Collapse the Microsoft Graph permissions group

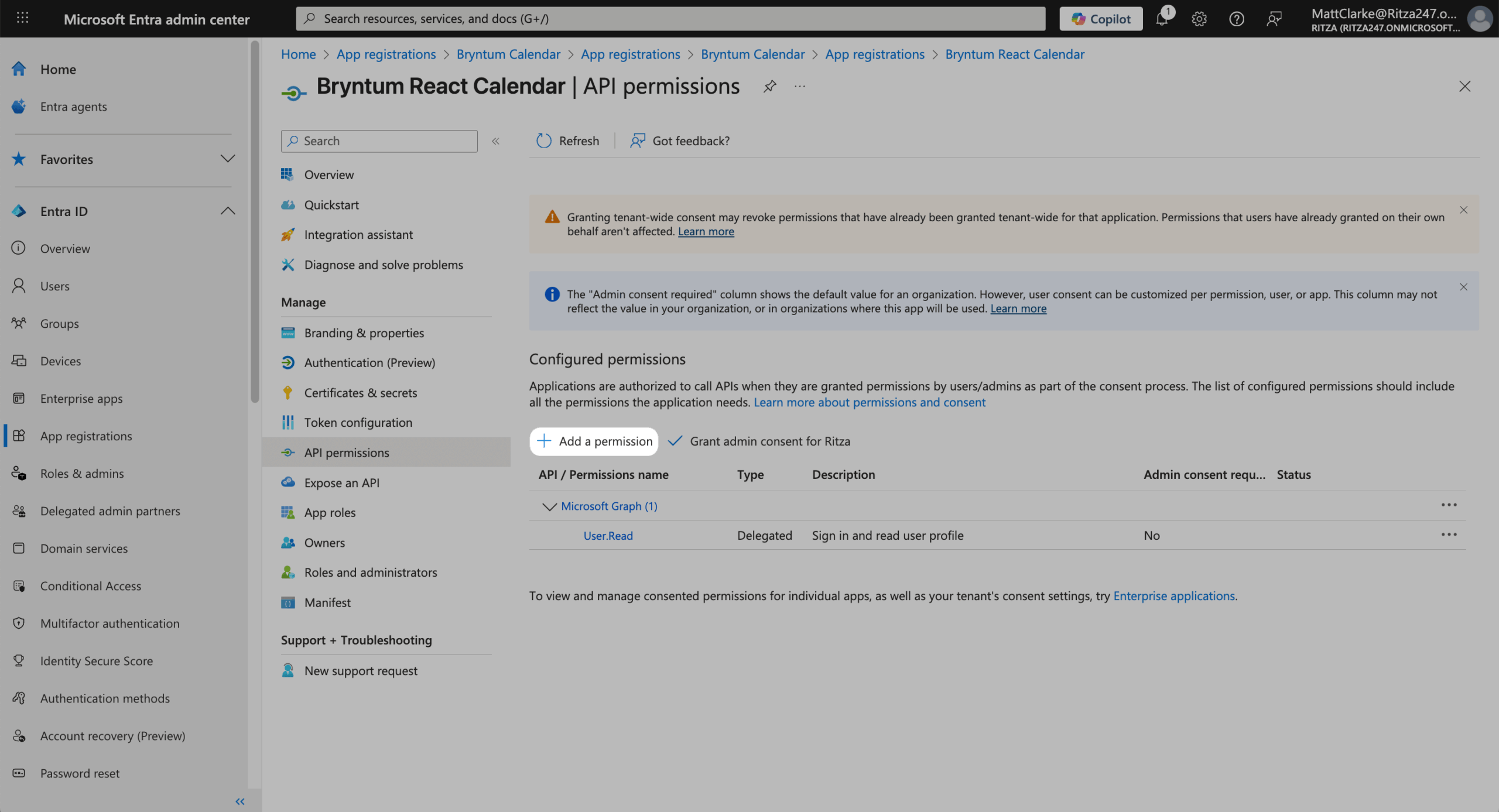coord(549,506)
